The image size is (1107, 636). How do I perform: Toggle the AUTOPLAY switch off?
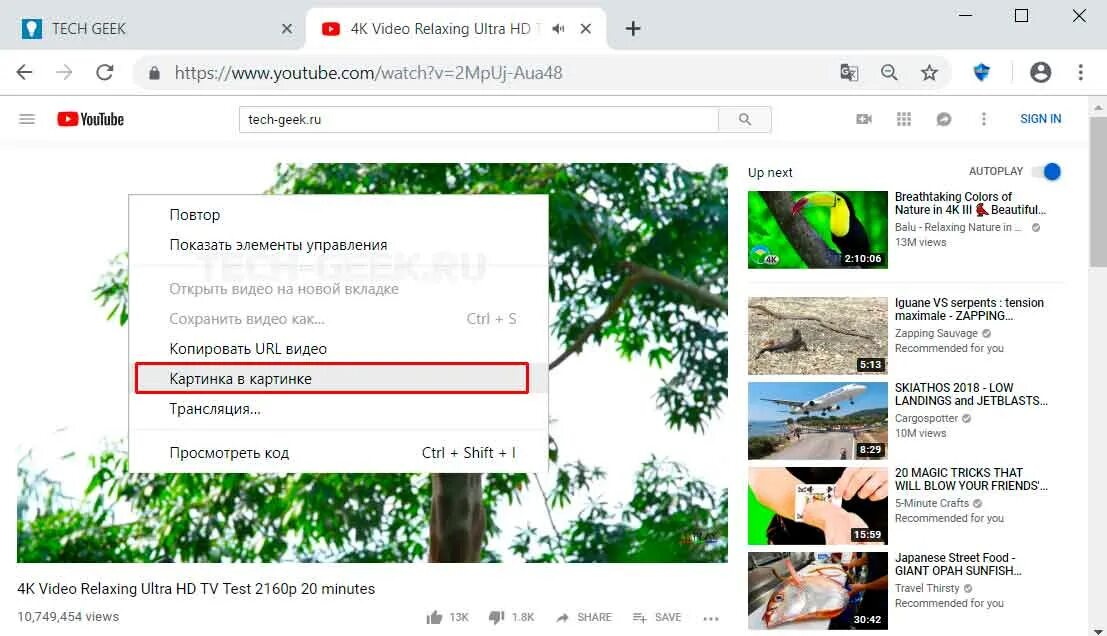tap(1048, 172)
